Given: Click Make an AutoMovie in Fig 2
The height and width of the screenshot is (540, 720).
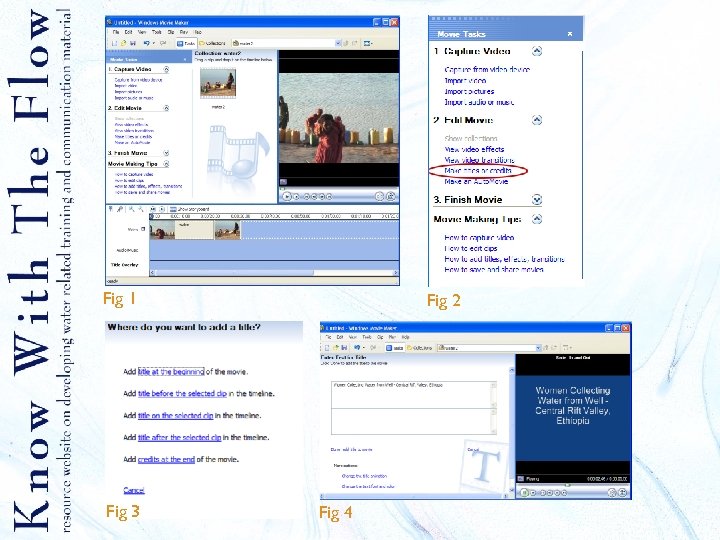Looking at the screenshot, I should click(476, 181).
